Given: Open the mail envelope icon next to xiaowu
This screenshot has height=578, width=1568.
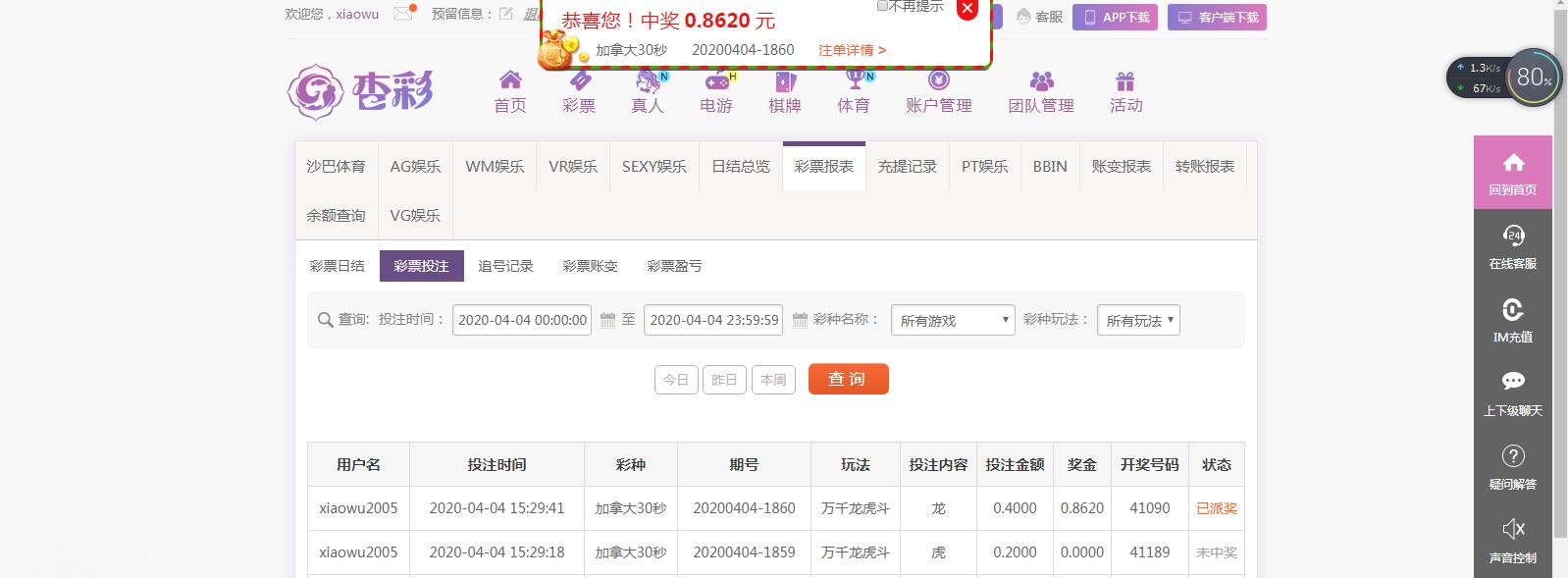Looking at the screenshot, I should (x=403, y=14).
